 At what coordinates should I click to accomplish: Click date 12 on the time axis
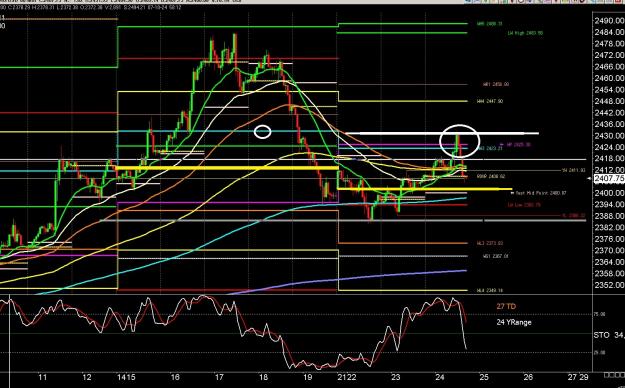pyautogui.click(x=86, y=377)
